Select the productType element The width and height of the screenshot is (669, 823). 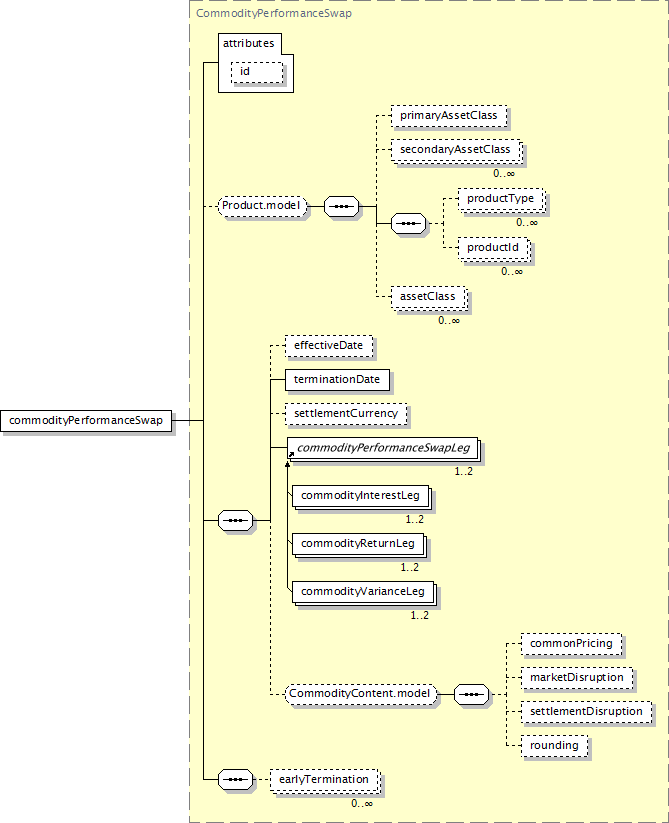tap(501, 199)
